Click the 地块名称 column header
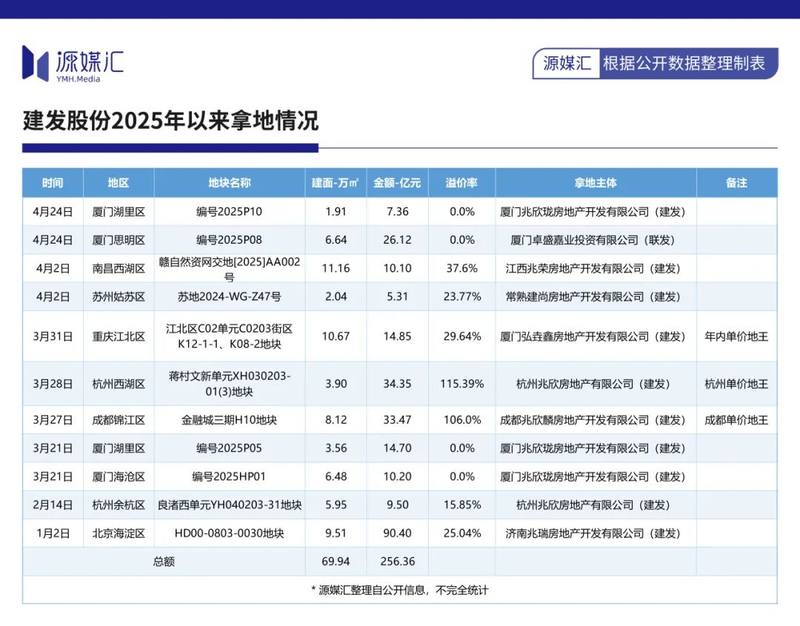800x626 pixels. (230, 183)
